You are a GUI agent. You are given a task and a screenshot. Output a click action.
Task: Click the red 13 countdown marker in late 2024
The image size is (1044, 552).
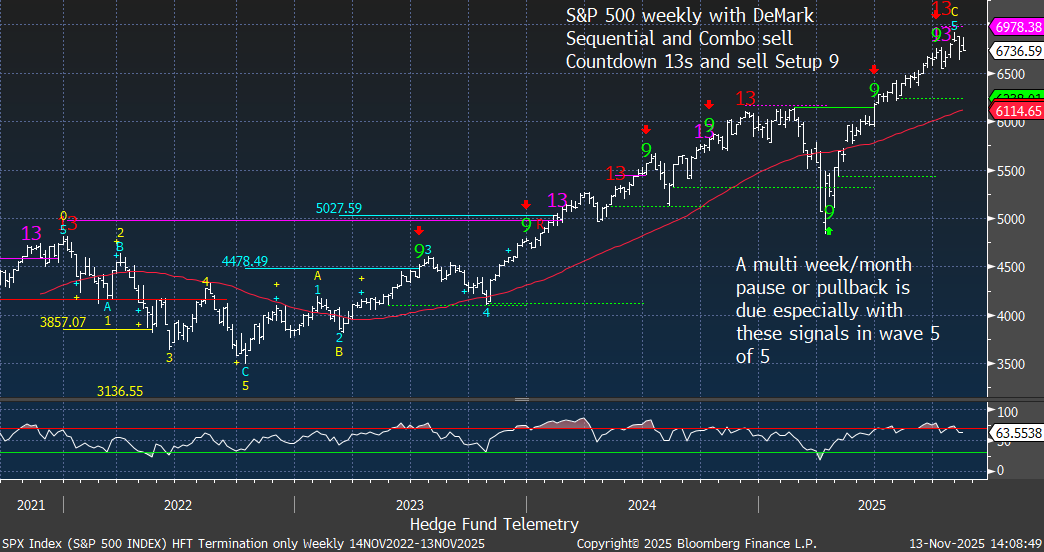coord(745,99)
